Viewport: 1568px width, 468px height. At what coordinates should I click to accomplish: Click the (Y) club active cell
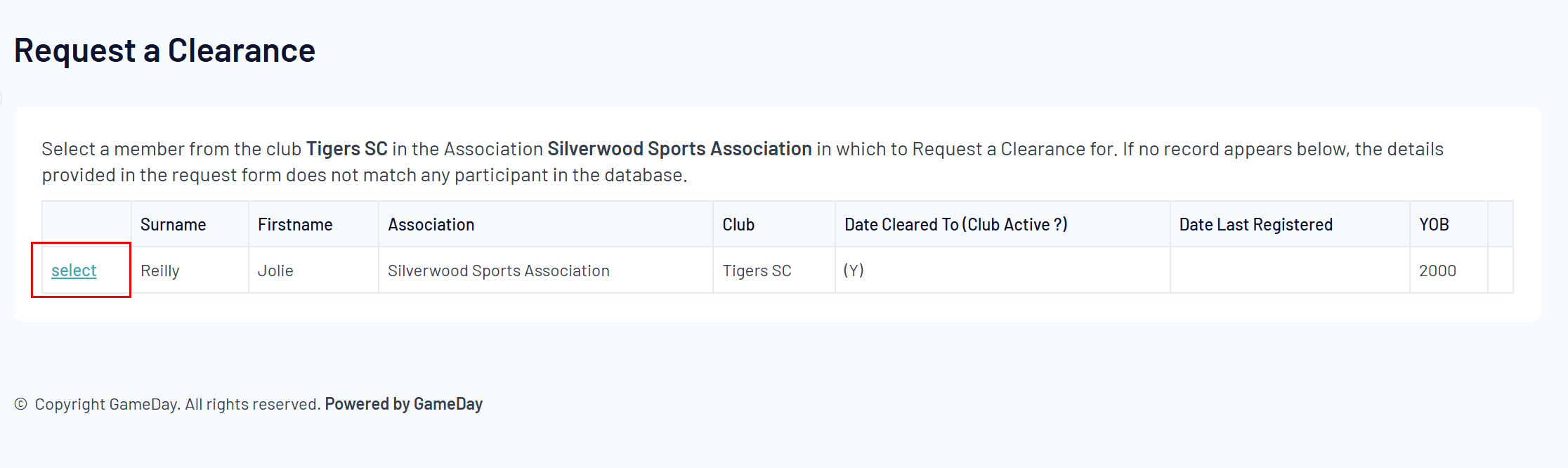point(854,271)
